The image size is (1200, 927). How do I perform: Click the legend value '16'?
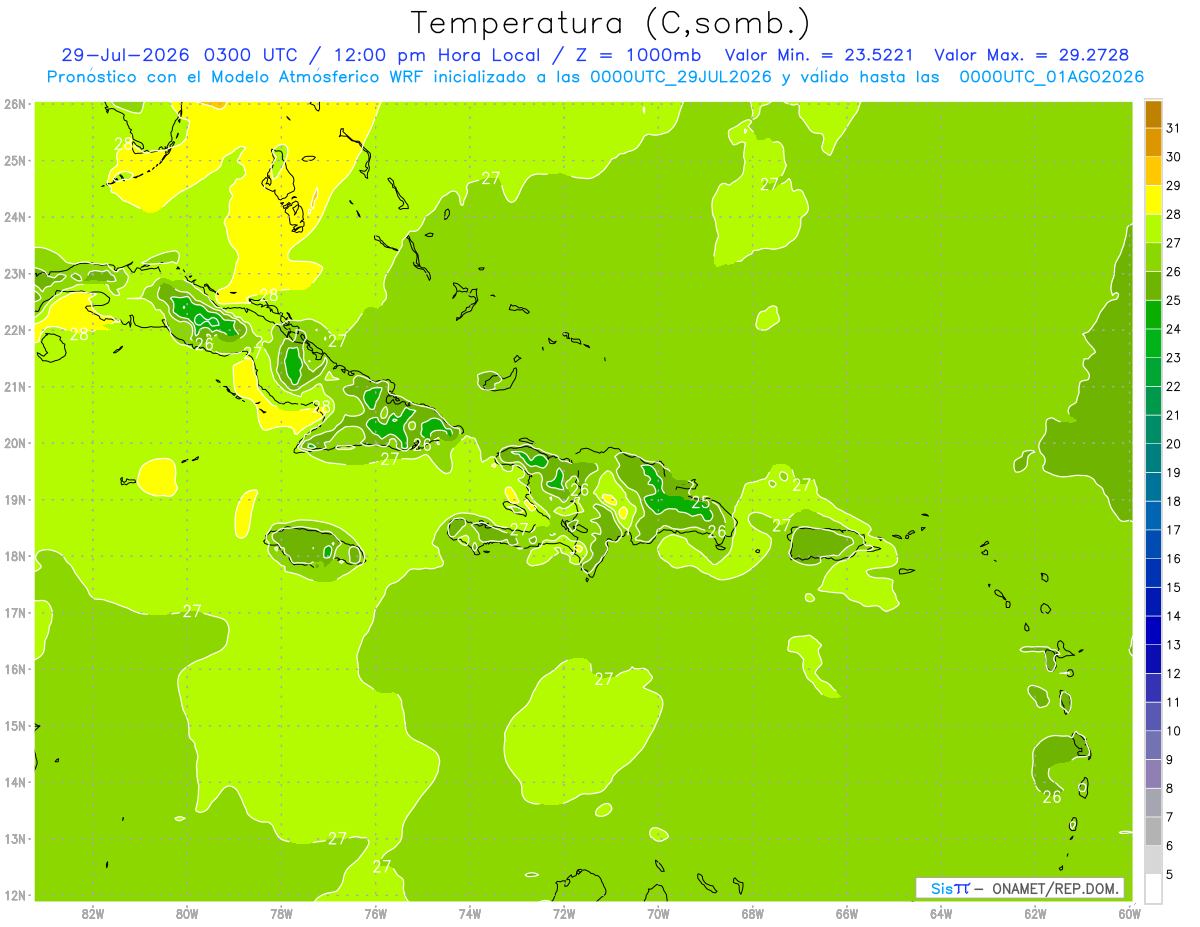click(1174, 559)
